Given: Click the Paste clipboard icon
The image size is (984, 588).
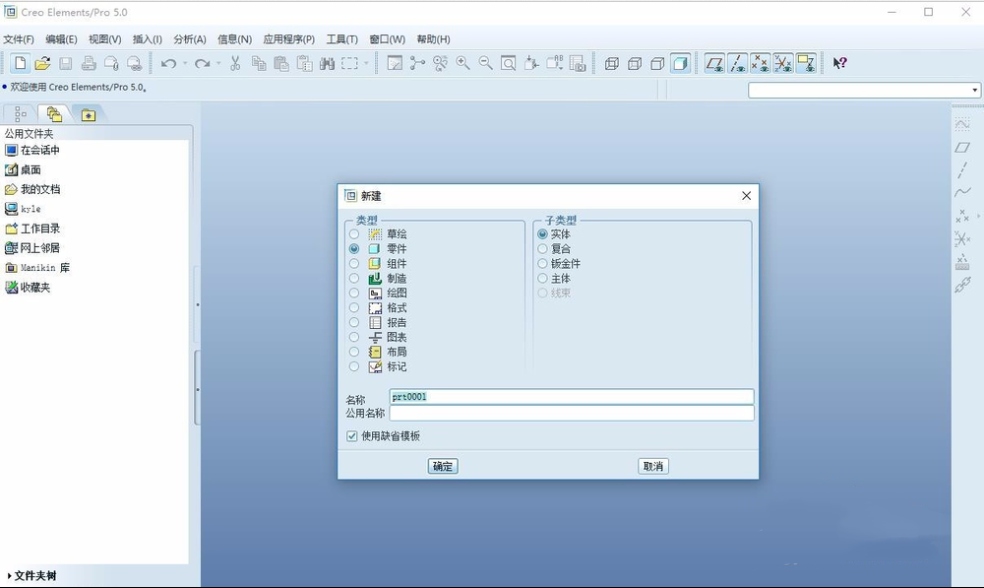Looking at the screenshot, I should pyautogui.click(x=281, y=63).
